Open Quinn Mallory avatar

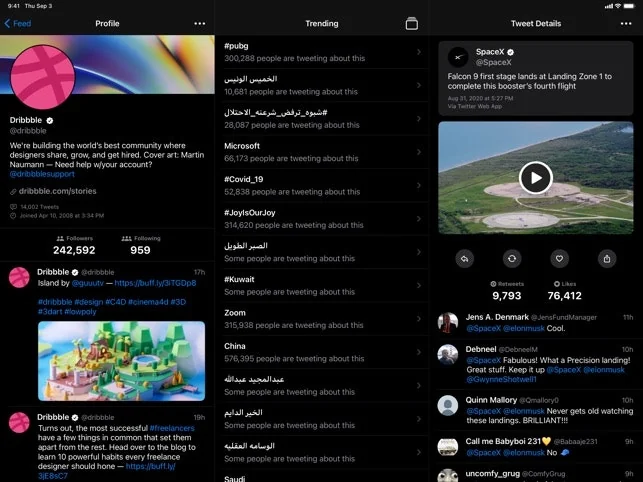tap(448, 405)
